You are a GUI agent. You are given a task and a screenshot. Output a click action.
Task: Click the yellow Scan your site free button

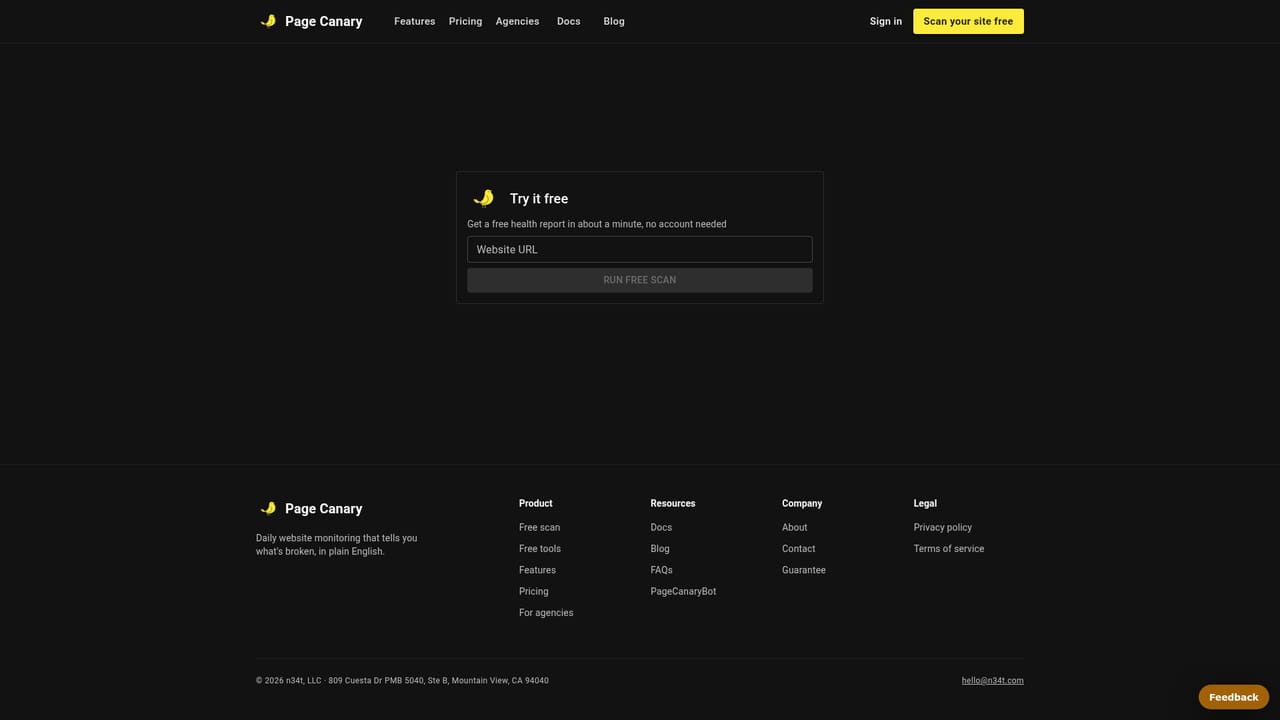pos(968,21)
